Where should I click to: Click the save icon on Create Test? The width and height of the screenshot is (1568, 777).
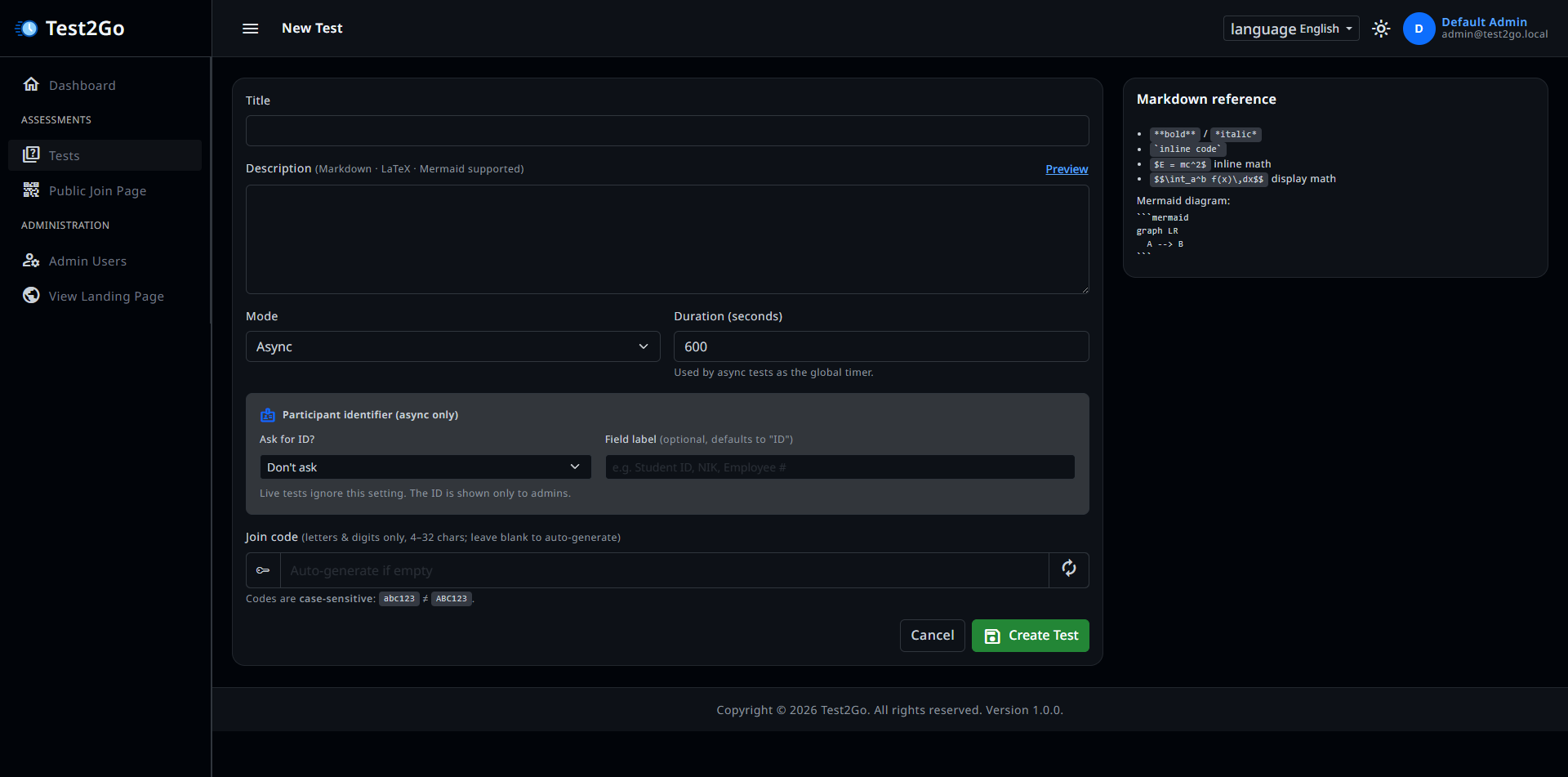992,636
